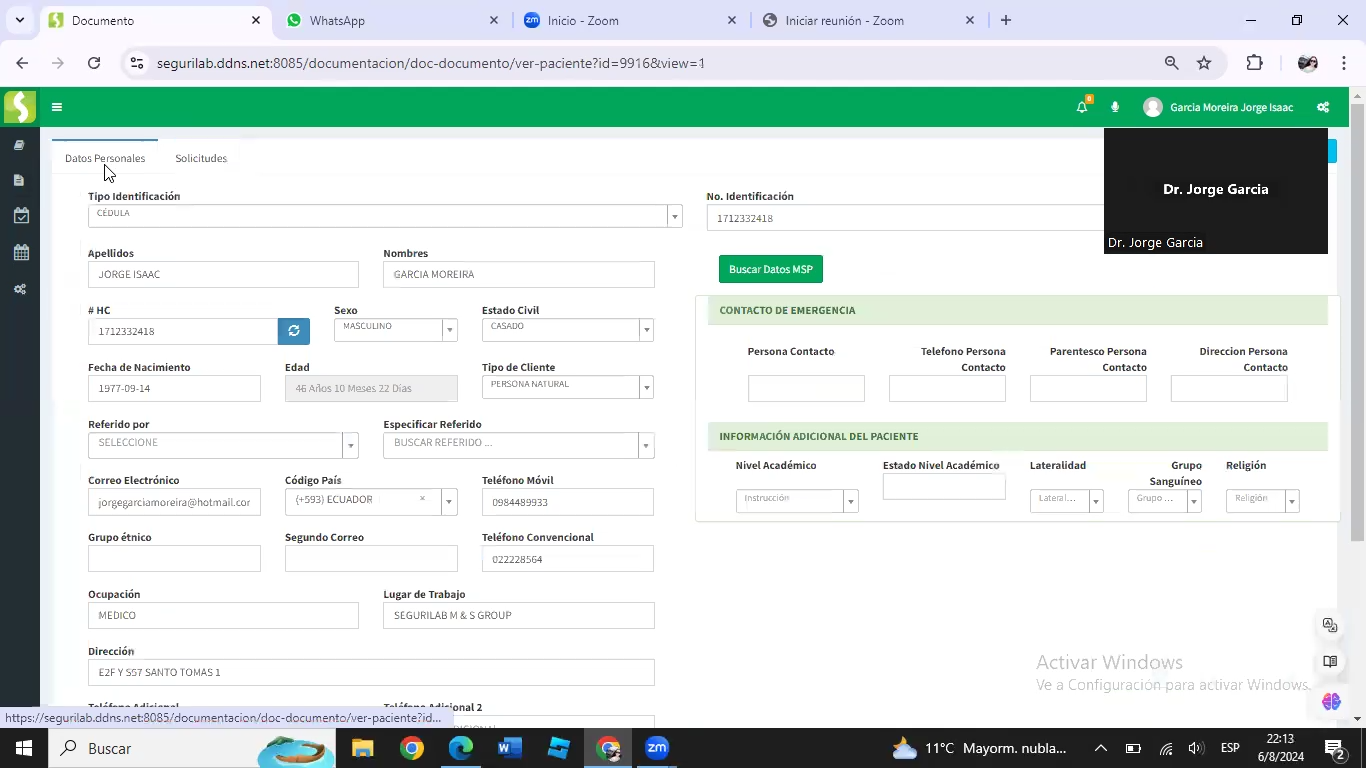Image resolution: width=1366 pixels, height=768 pixels.
Task: Open the Sexo dropdown
Action: [450, 330]
